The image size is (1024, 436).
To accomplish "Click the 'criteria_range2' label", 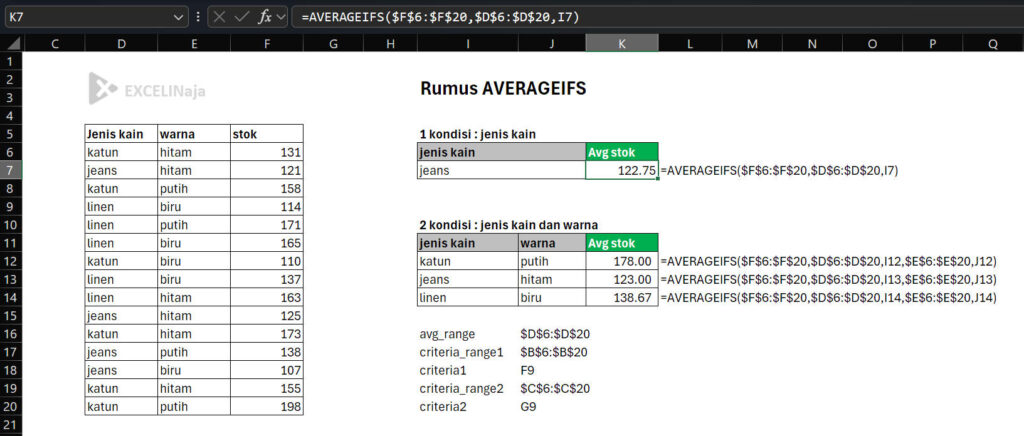I will coord(462,388).
